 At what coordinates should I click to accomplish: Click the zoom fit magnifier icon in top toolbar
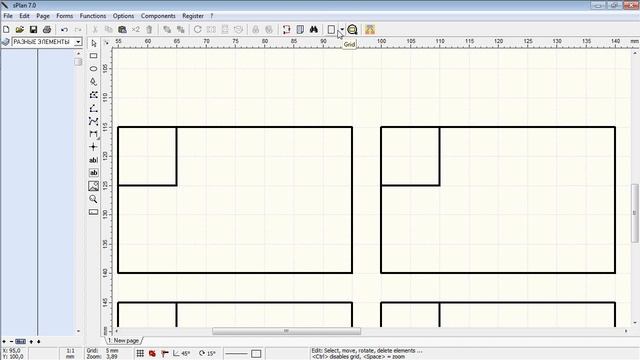352,29
